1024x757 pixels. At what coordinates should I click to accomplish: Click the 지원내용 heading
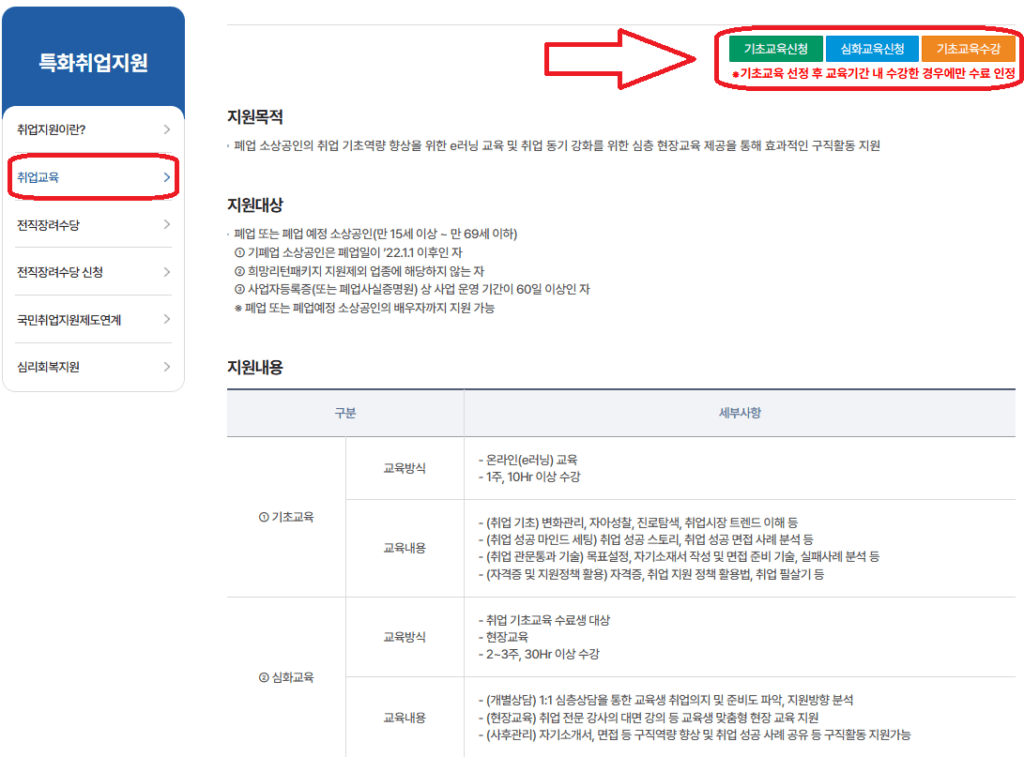pos(255,367)
